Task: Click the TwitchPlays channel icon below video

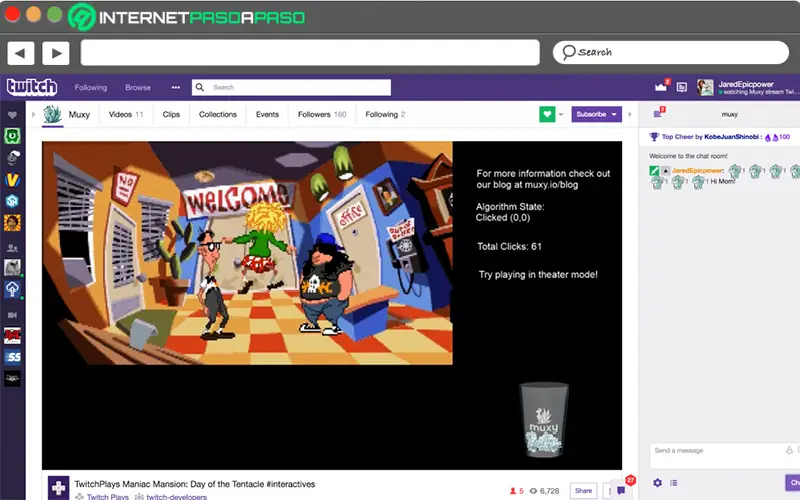Action: pos(58,488)
